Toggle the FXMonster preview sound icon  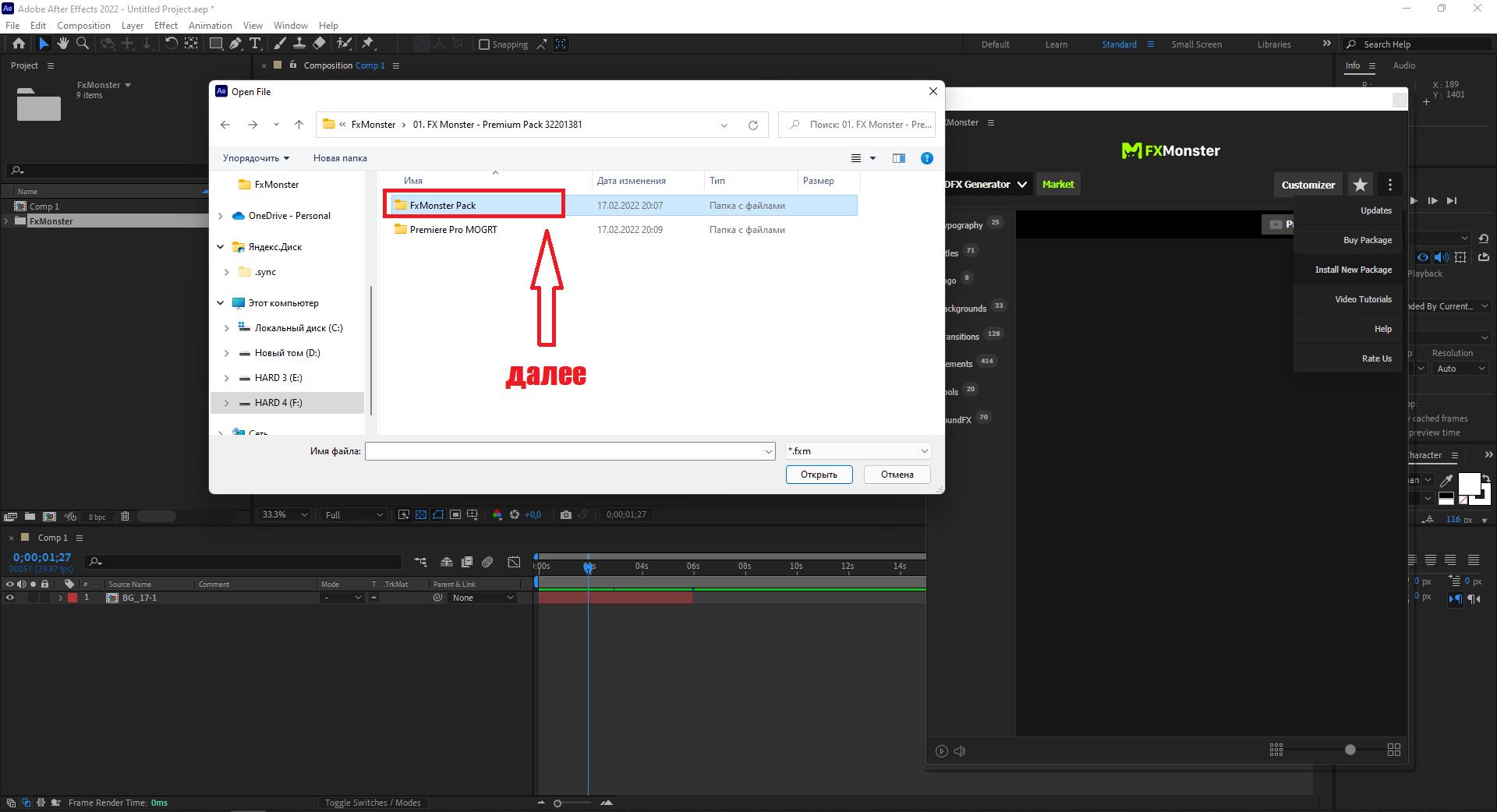960,751
